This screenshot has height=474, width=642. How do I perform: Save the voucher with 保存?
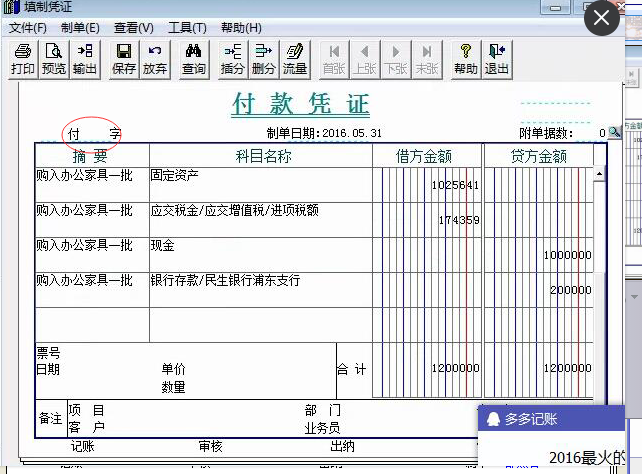pos(124,59)
